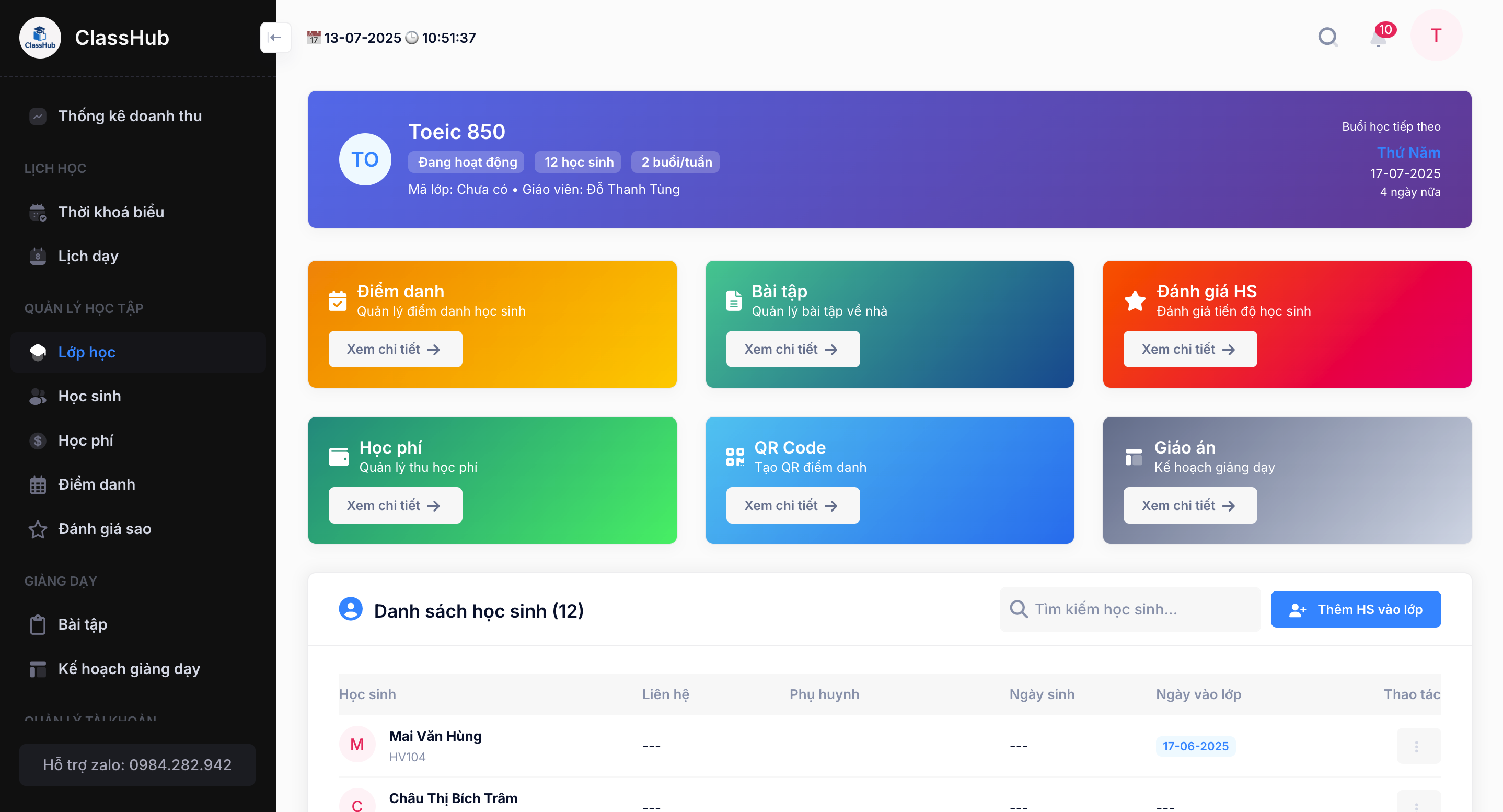View details of QR Code card

[x=792, y=505]
